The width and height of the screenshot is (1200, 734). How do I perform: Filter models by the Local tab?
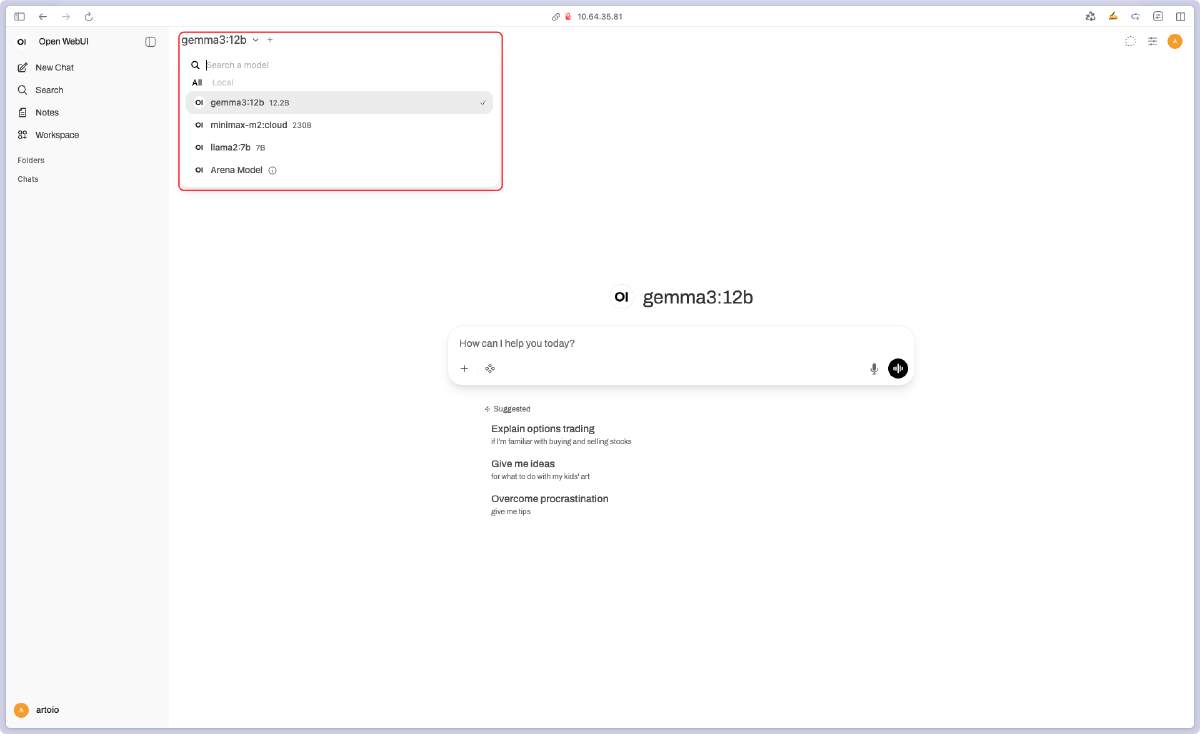point(223,82)
